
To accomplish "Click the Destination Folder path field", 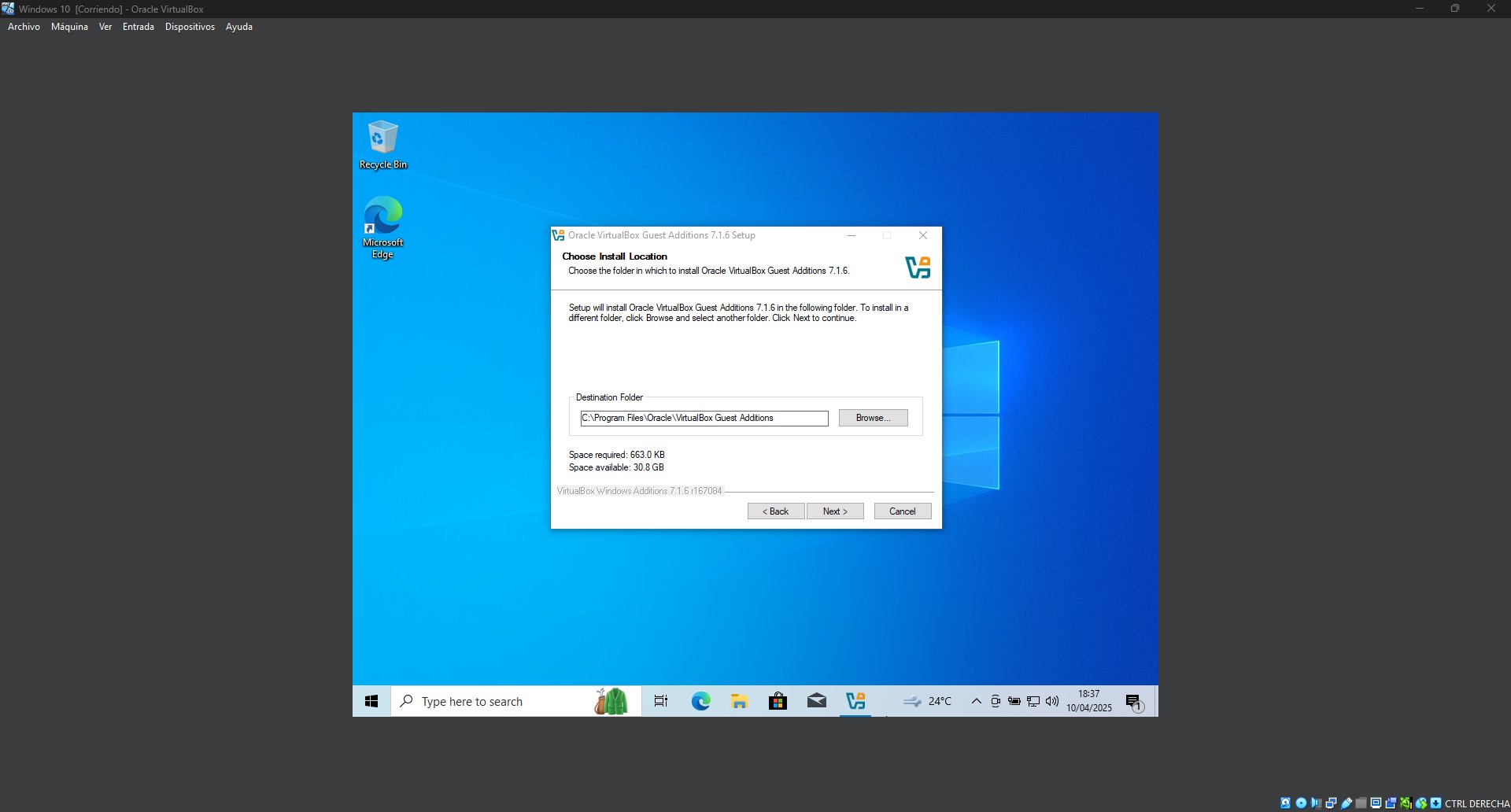I will click(704, 418).
